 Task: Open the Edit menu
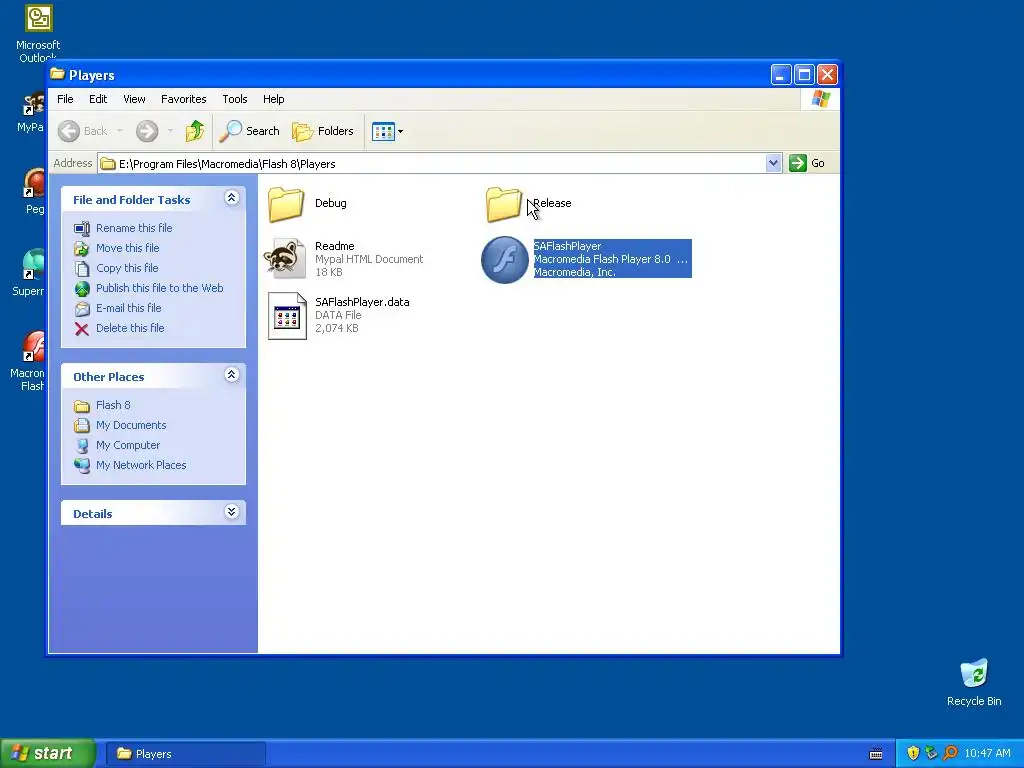pos(98,99)
